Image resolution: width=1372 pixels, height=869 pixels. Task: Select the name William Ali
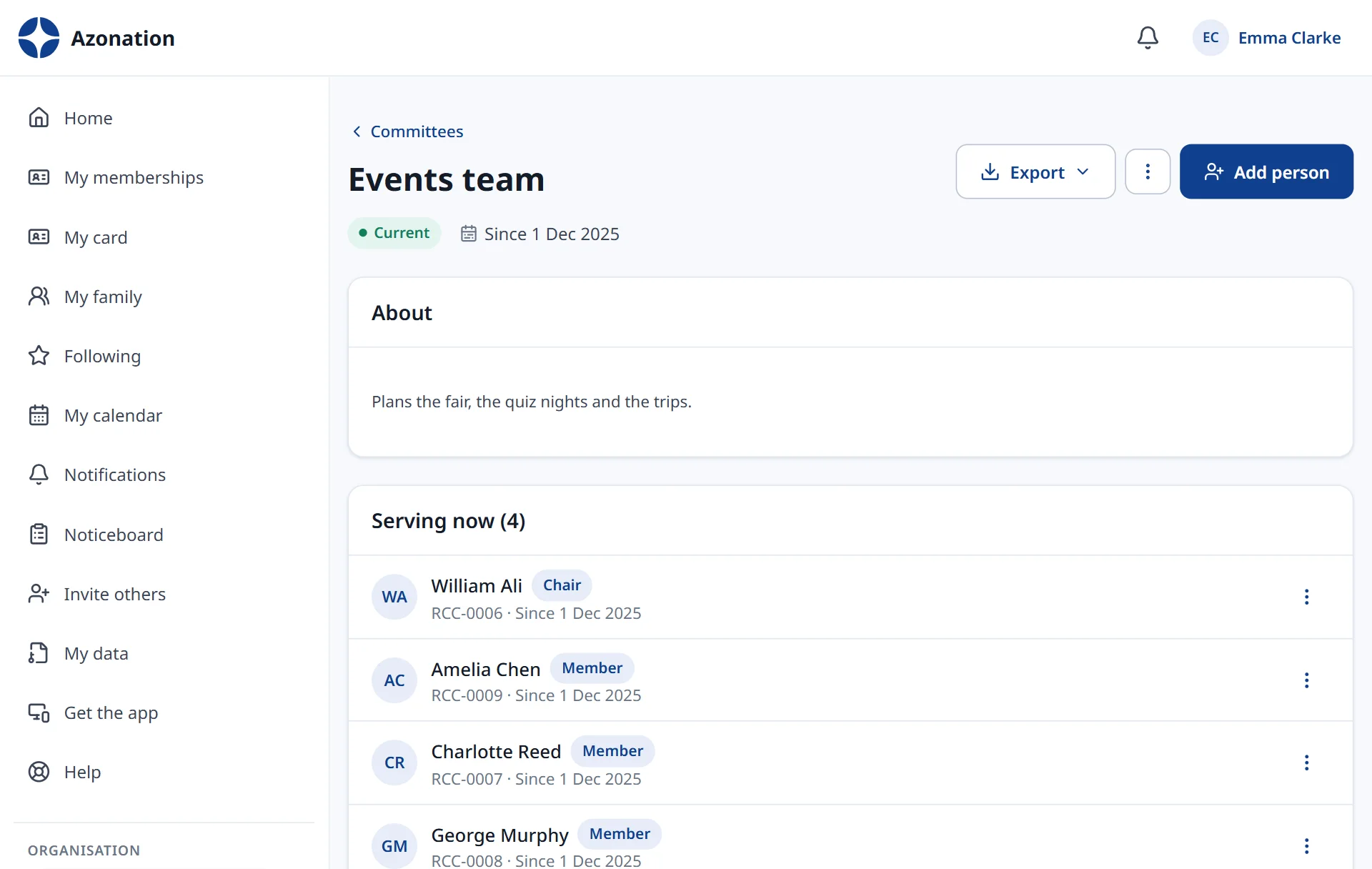click(x=477, y=586)
